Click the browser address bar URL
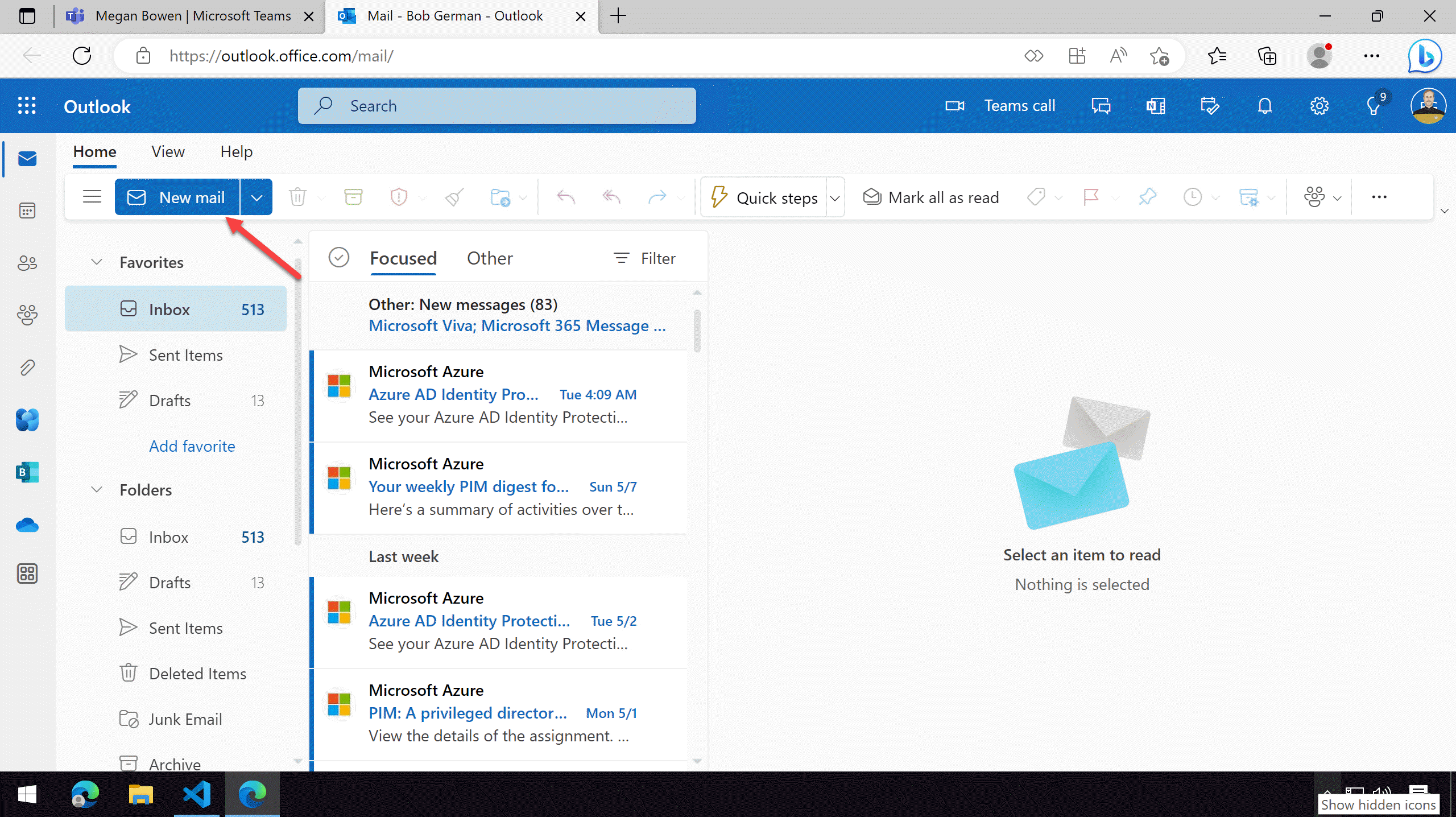This screenshot has height=817, width=1456. (281, 56)
